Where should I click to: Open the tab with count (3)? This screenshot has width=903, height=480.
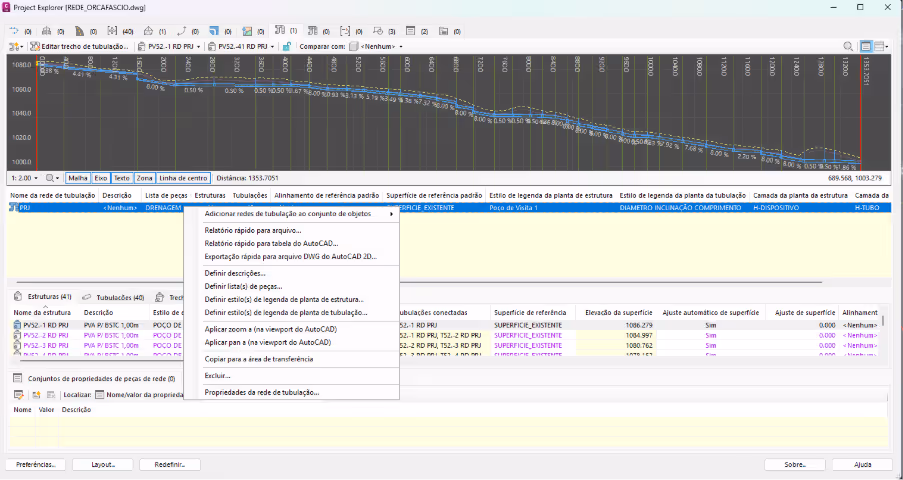384,31
